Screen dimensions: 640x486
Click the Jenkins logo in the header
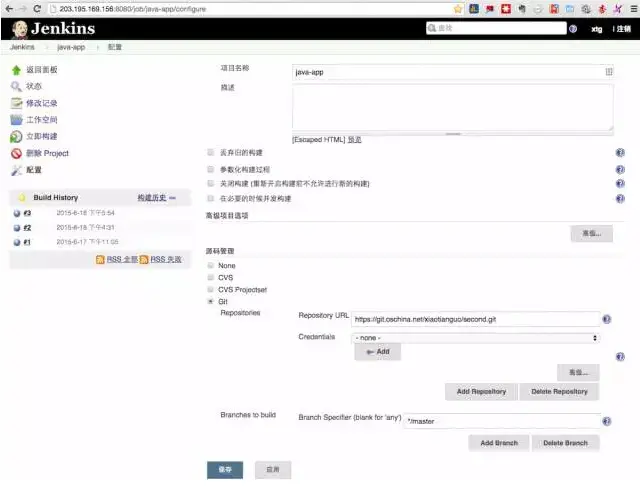(x=53, y=29)
